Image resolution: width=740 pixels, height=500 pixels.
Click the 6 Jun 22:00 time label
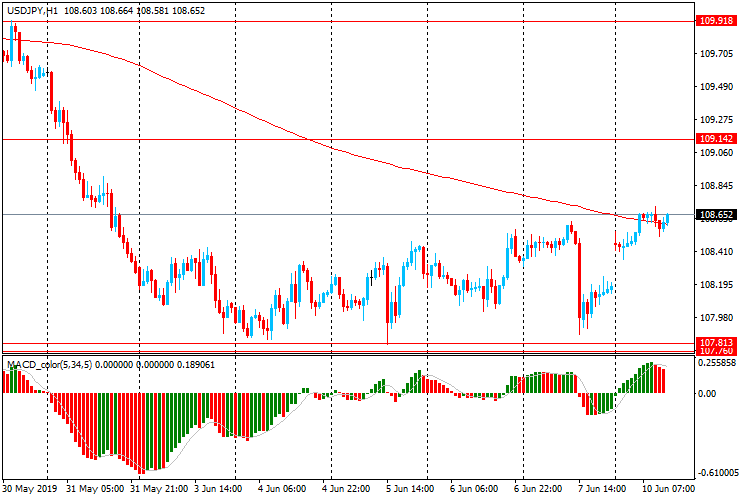point(538,488)
